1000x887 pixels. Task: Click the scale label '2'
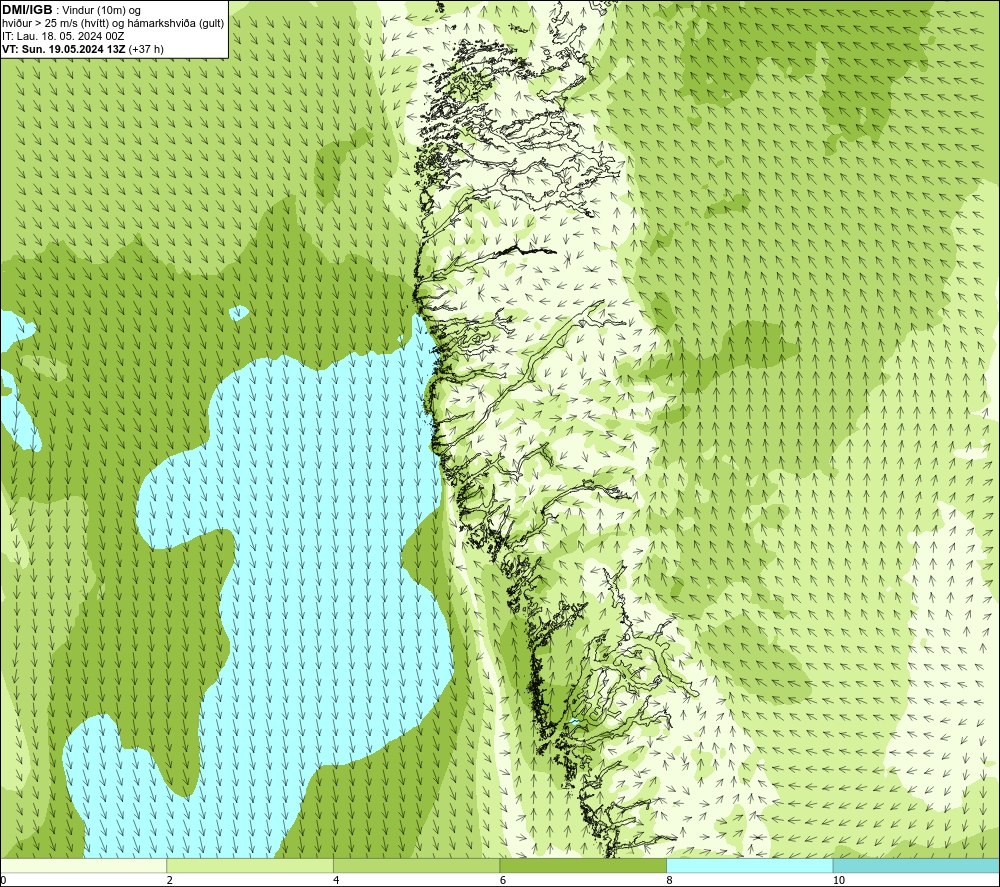[x=170, y=880]
